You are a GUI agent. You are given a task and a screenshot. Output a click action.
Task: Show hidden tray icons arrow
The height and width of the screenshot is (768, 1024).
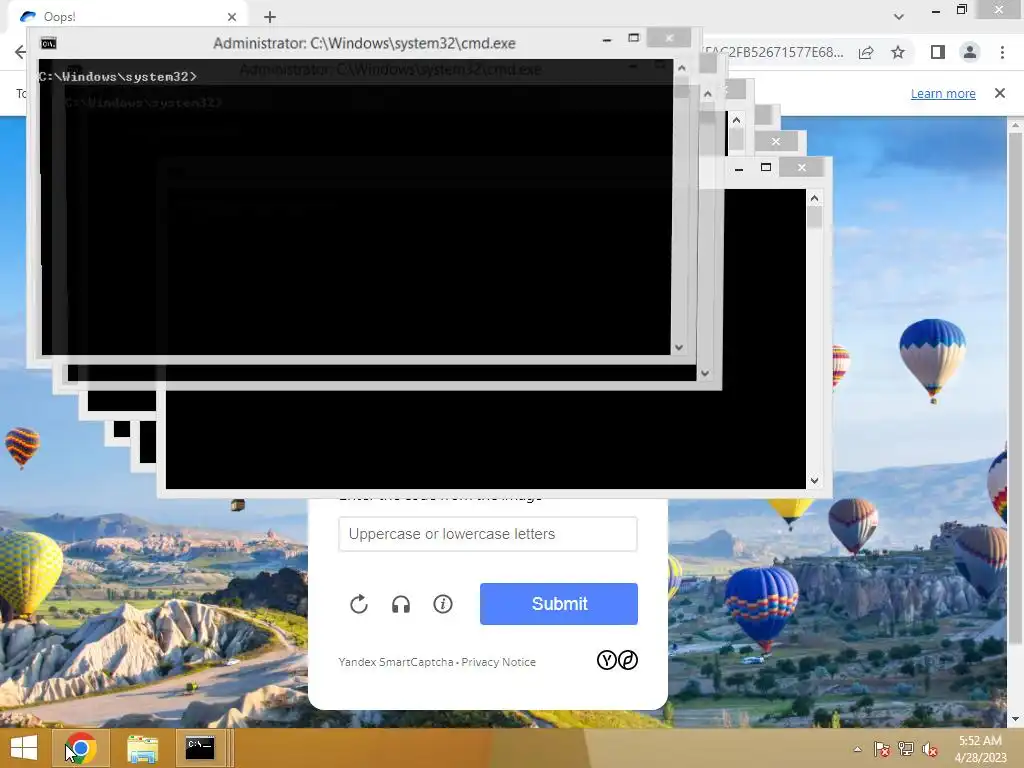point(857,749)
